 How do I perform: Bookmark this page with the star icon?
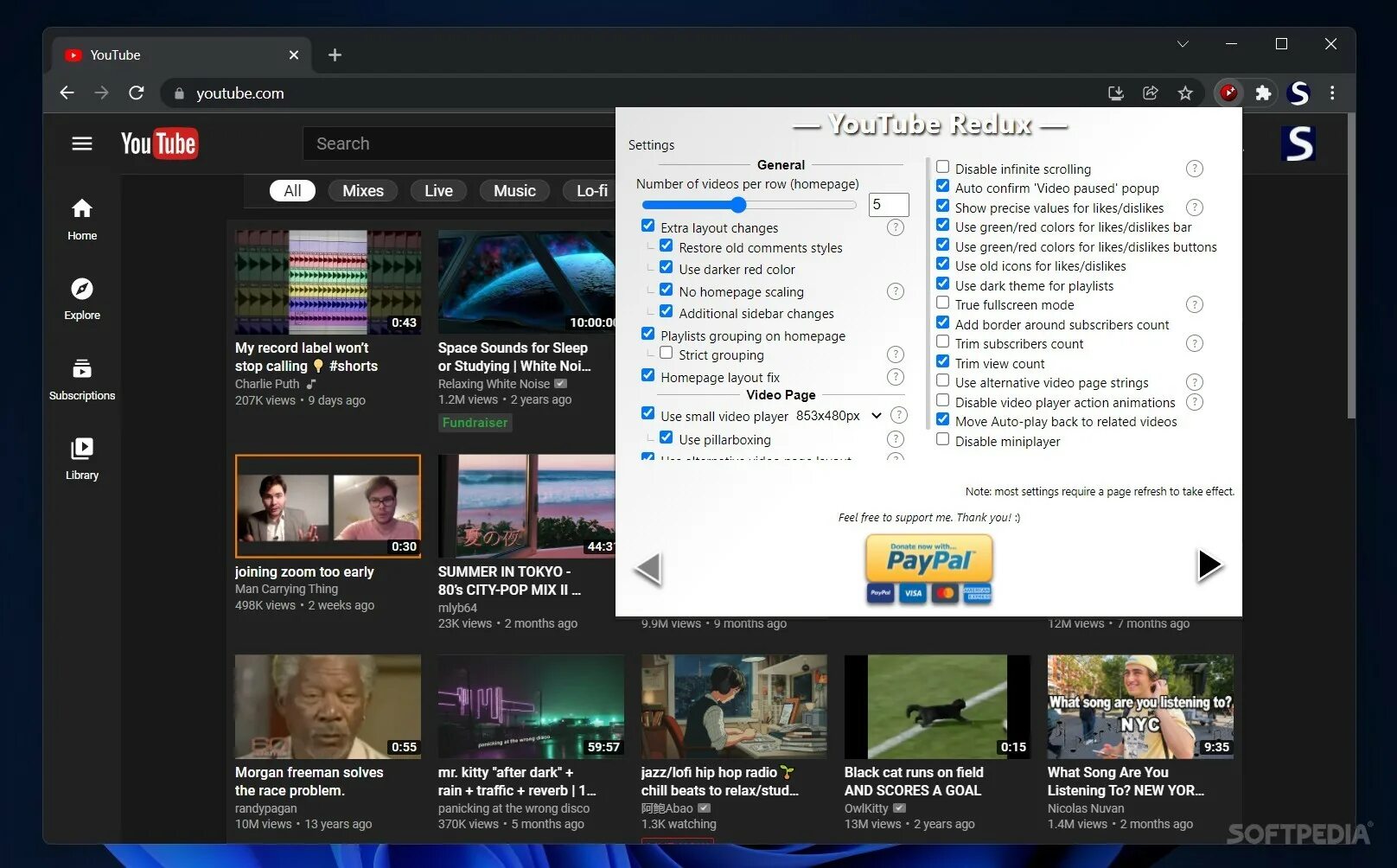[1185, 93]
